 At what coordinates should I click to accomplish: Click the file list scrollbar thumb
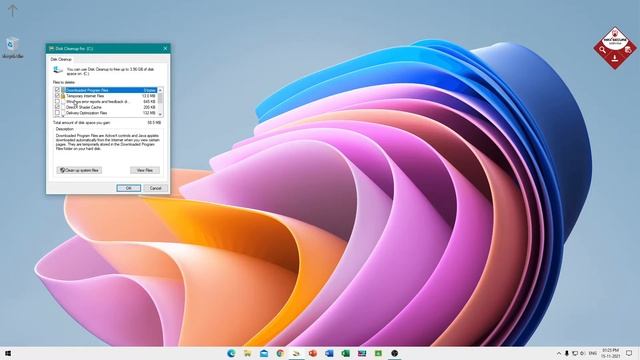coord(160,98)
